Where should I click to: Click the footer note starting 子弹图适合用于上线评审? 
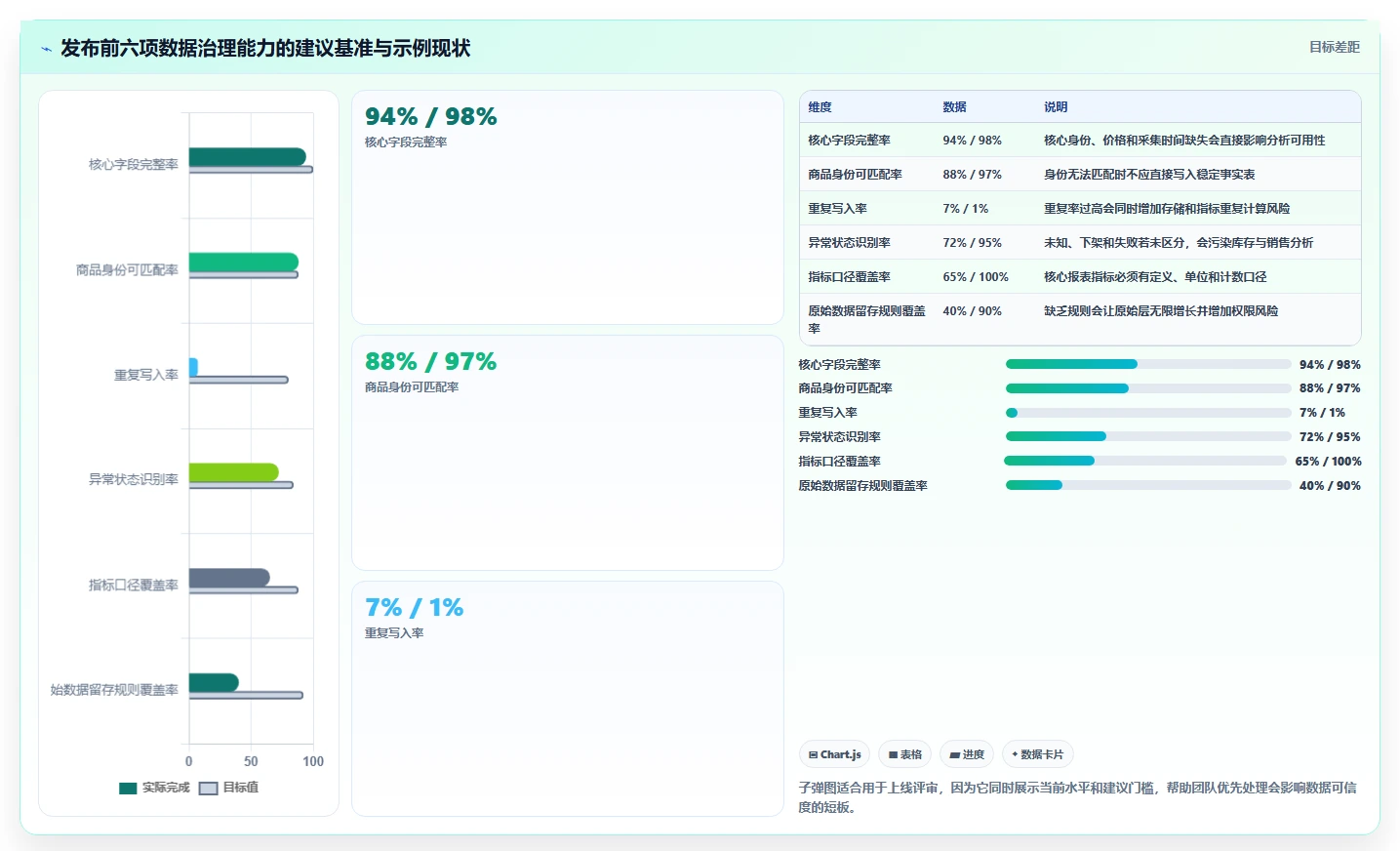1078,797
